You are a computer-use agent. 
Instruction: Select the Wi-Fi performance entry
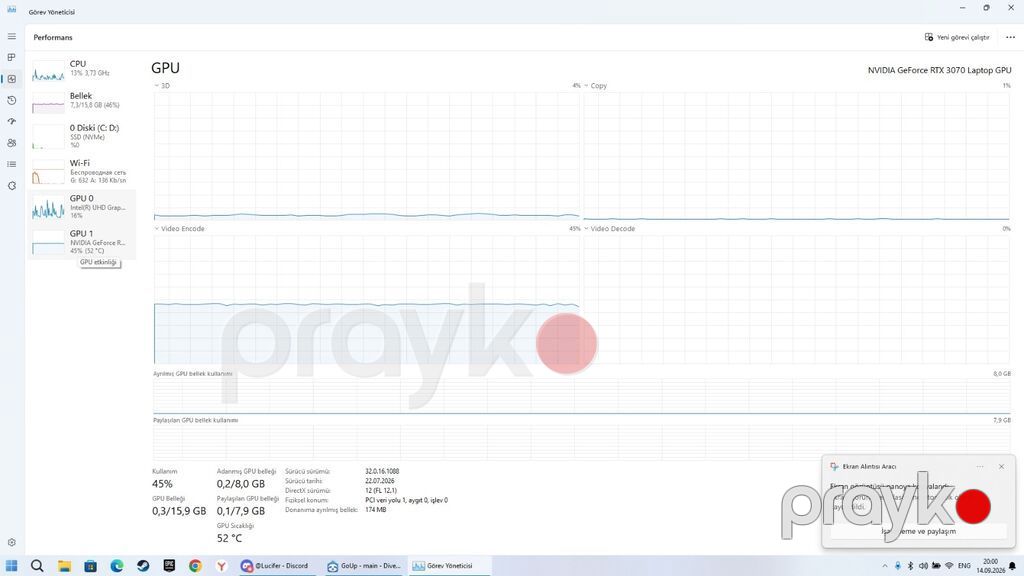point(82,172)
